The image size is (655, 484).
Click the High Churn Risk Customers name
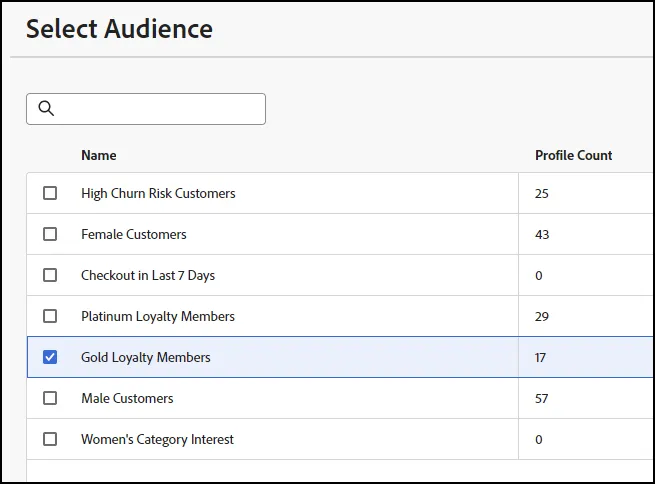(x=158, y=193)
